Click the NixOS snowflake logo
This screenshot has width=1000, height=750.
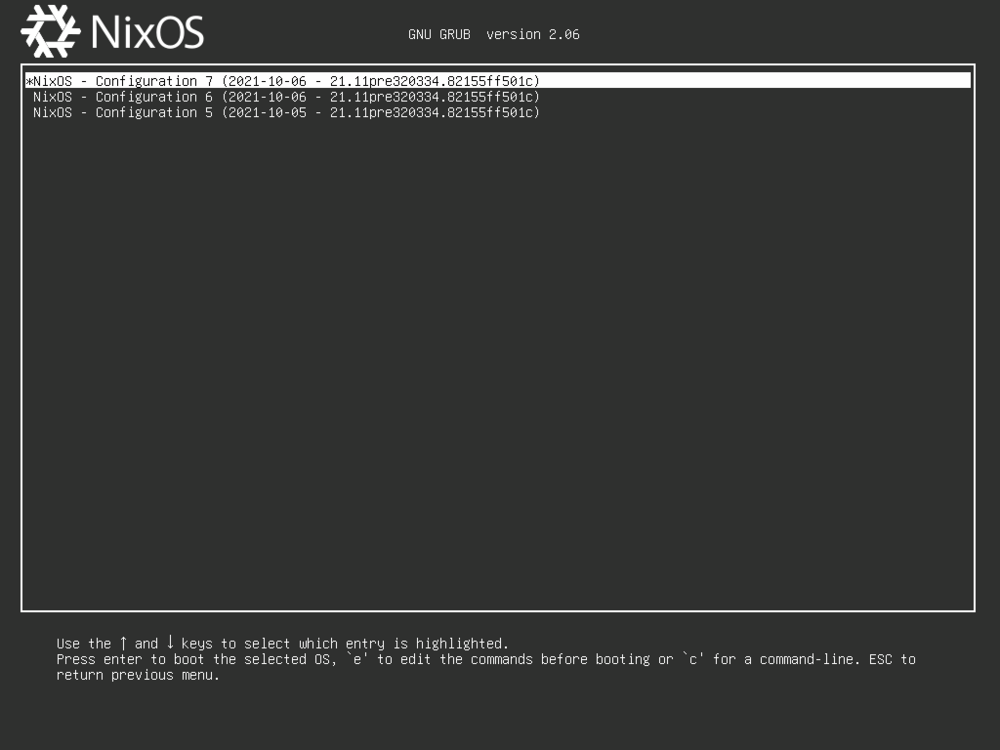click(x=50, y=31)
